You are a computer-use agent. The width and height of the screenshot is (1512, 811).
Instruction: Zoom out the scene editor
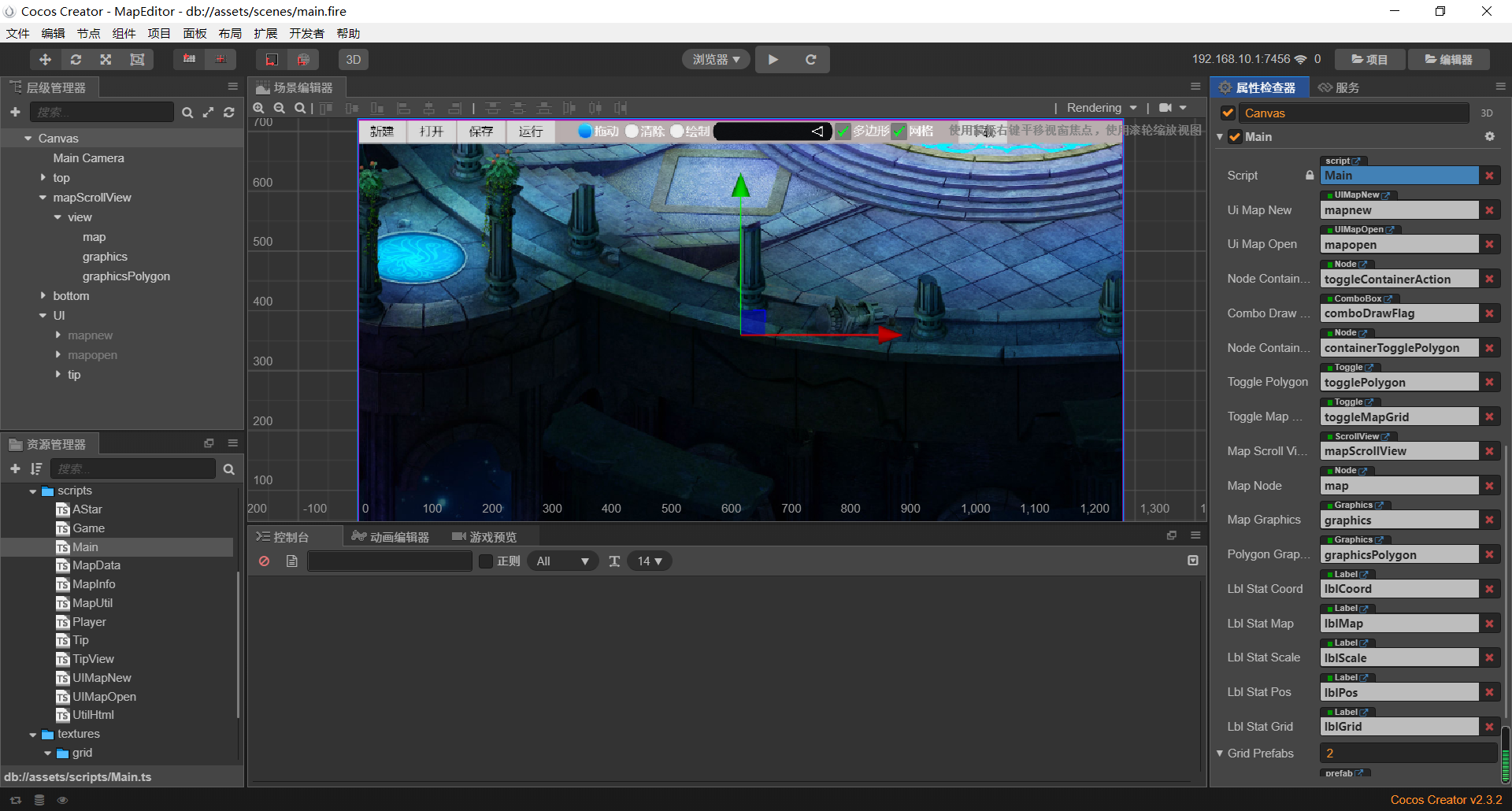click(279, 108)
